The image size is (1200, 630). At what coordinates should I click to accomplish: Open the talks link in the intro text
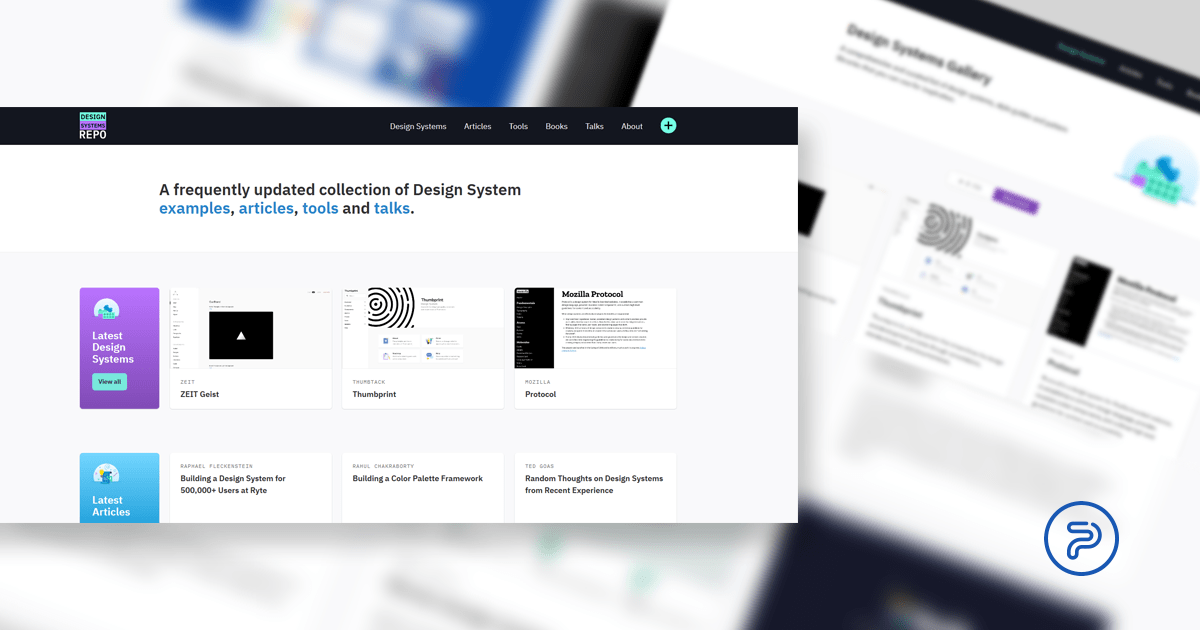click(392, 208)
